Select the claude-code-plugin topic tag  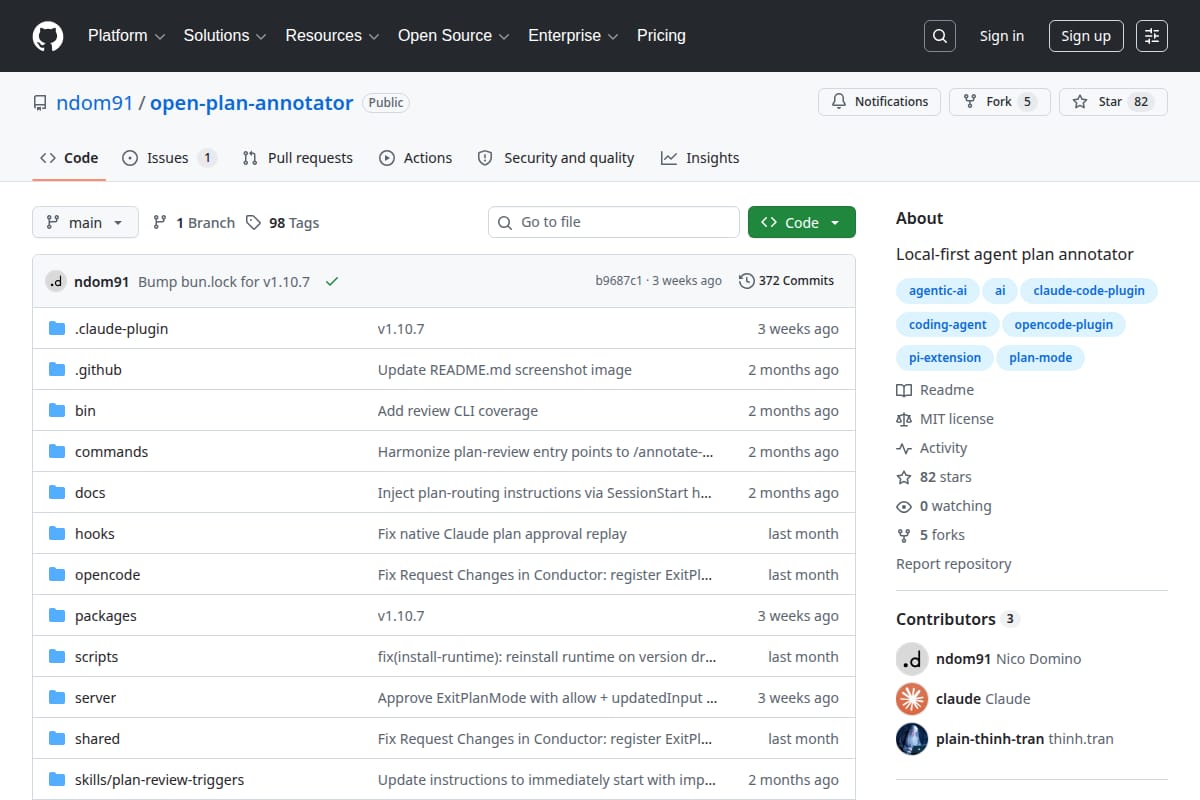click(x=1089, y=291)
